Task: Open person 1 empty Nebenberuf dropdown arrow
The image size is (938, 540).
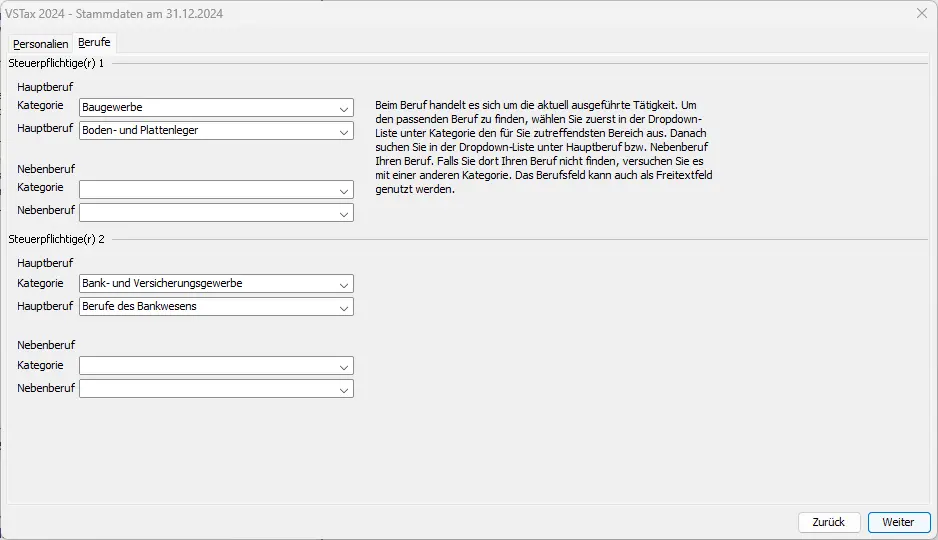Action: [344, 213]
